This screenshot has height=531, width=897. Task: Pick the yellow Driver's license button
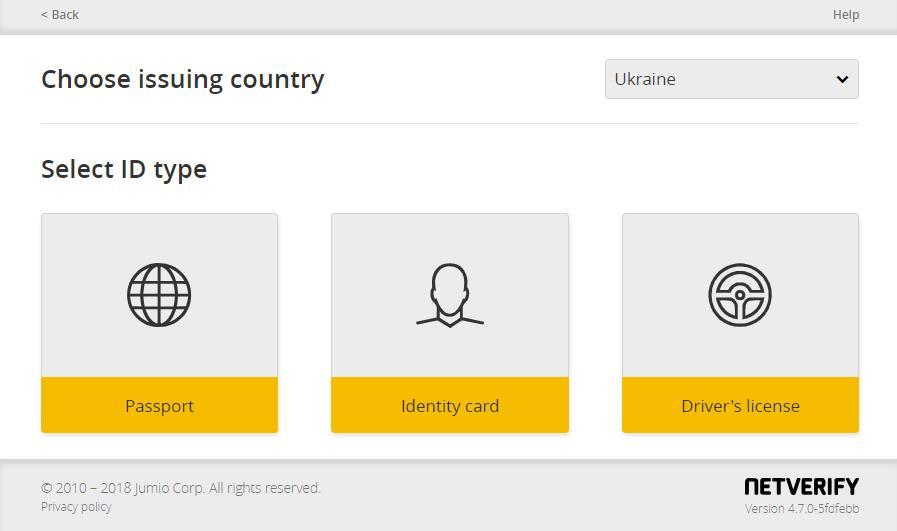tap(740, 405)
